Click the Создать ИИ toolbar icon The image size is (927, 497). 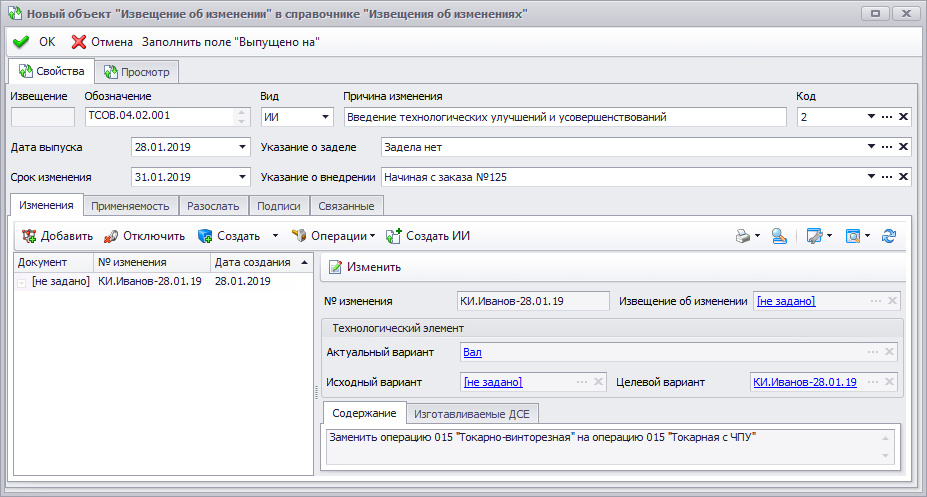pos(394,236)
